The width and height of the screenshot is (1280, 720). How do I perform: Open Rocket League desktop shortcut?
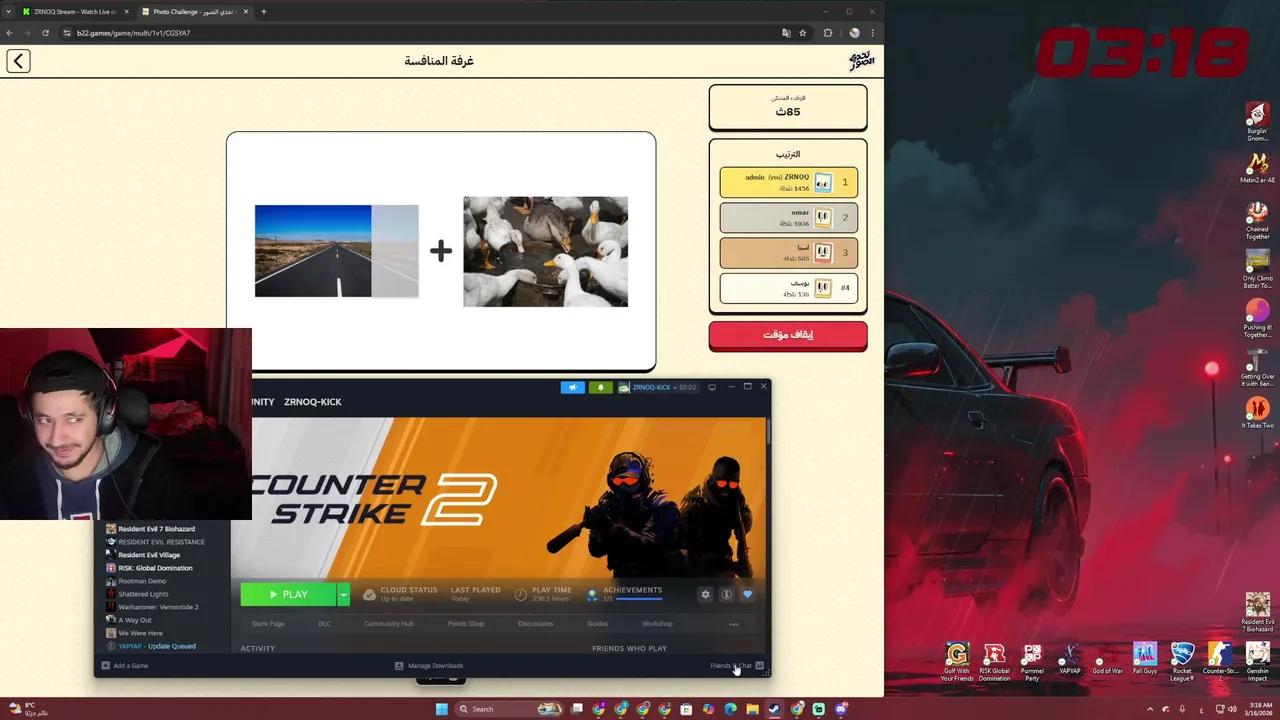pyautogui.click(x=1182, y=662)
